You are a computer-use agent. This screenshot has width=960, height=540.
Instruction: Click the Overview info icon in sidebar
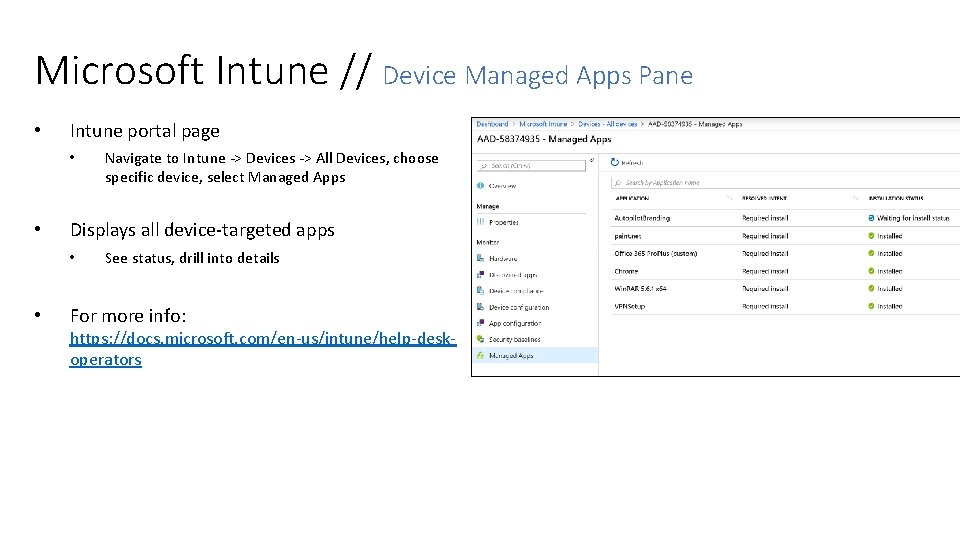pyautogui.click(x=481, y=186)
